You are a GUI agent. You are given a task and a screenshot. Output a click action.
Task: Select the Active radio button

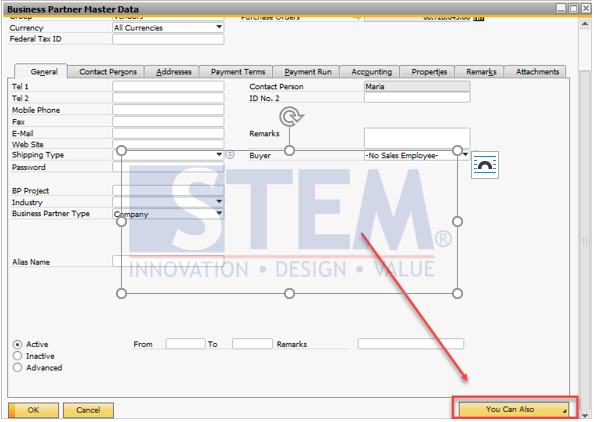tap(17, 344)
